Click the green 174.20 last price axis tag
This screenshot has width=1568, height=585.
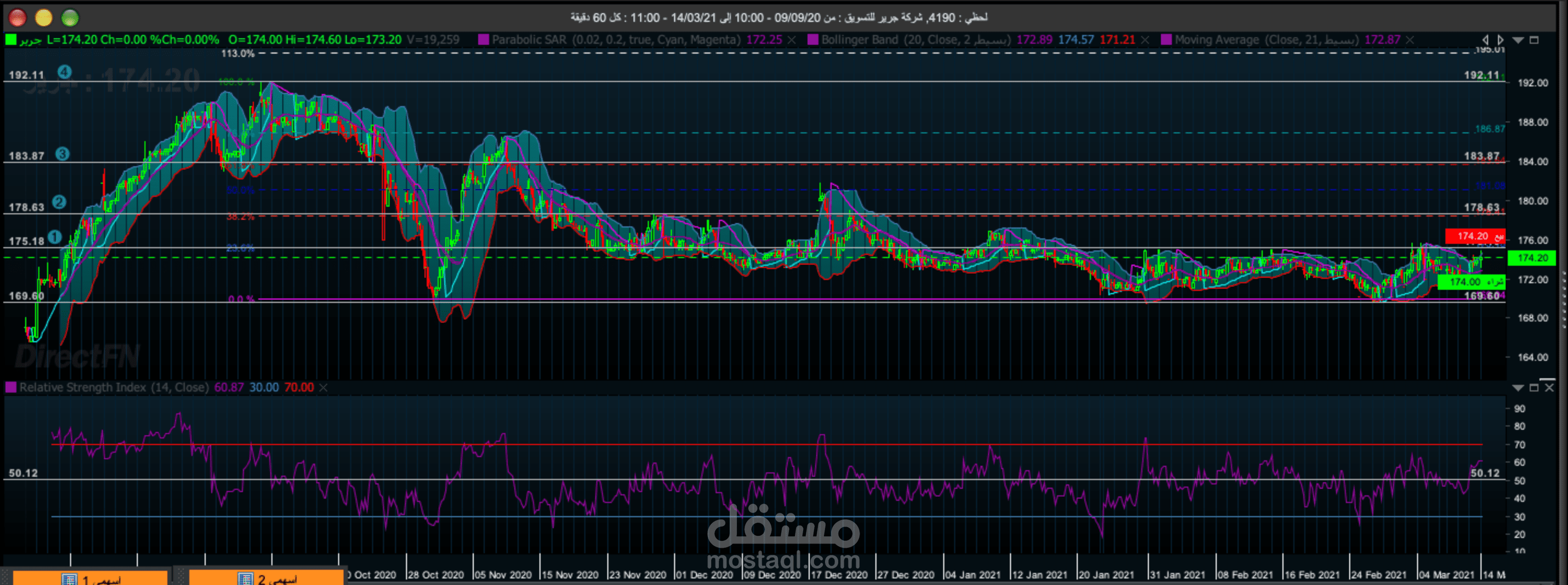[1532, 258]
